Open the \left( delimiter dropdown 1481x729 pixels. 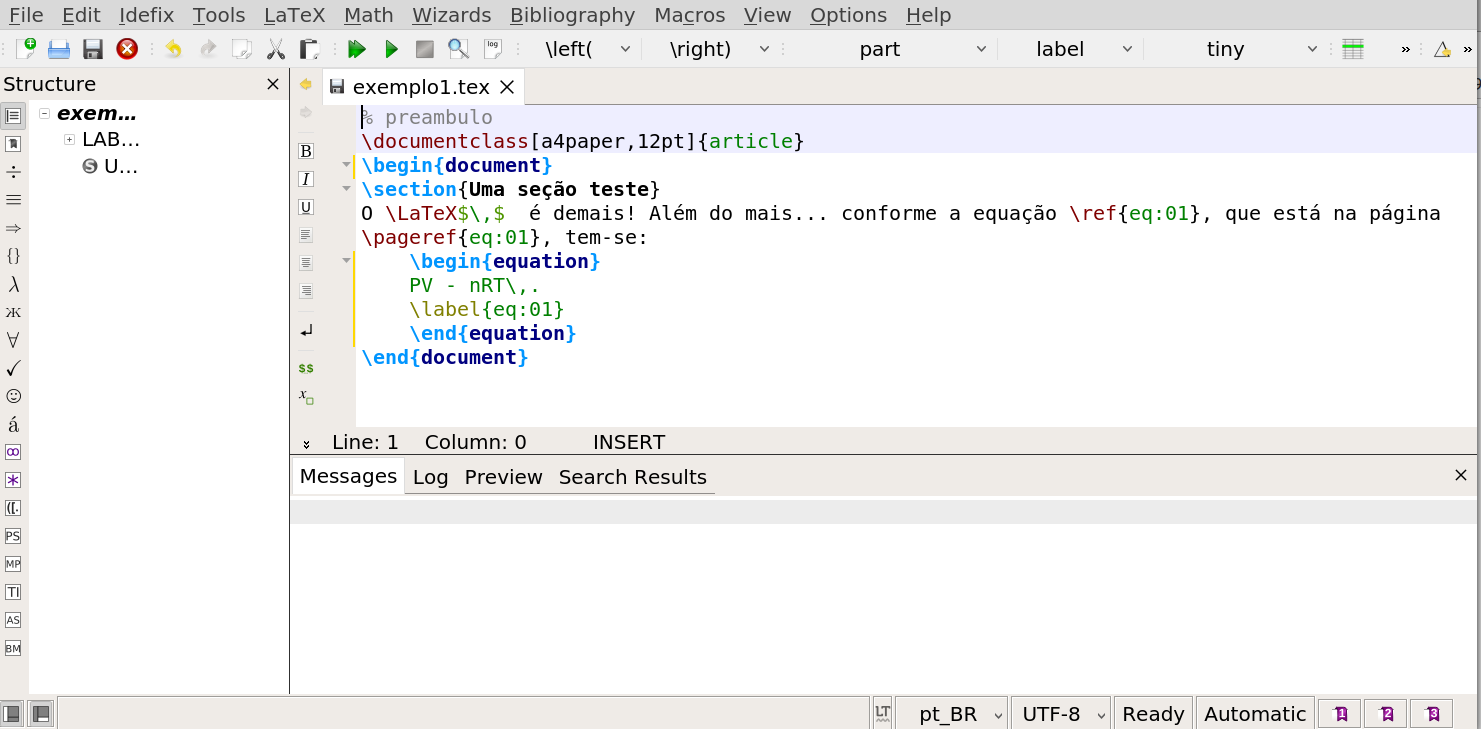[586, 49]
